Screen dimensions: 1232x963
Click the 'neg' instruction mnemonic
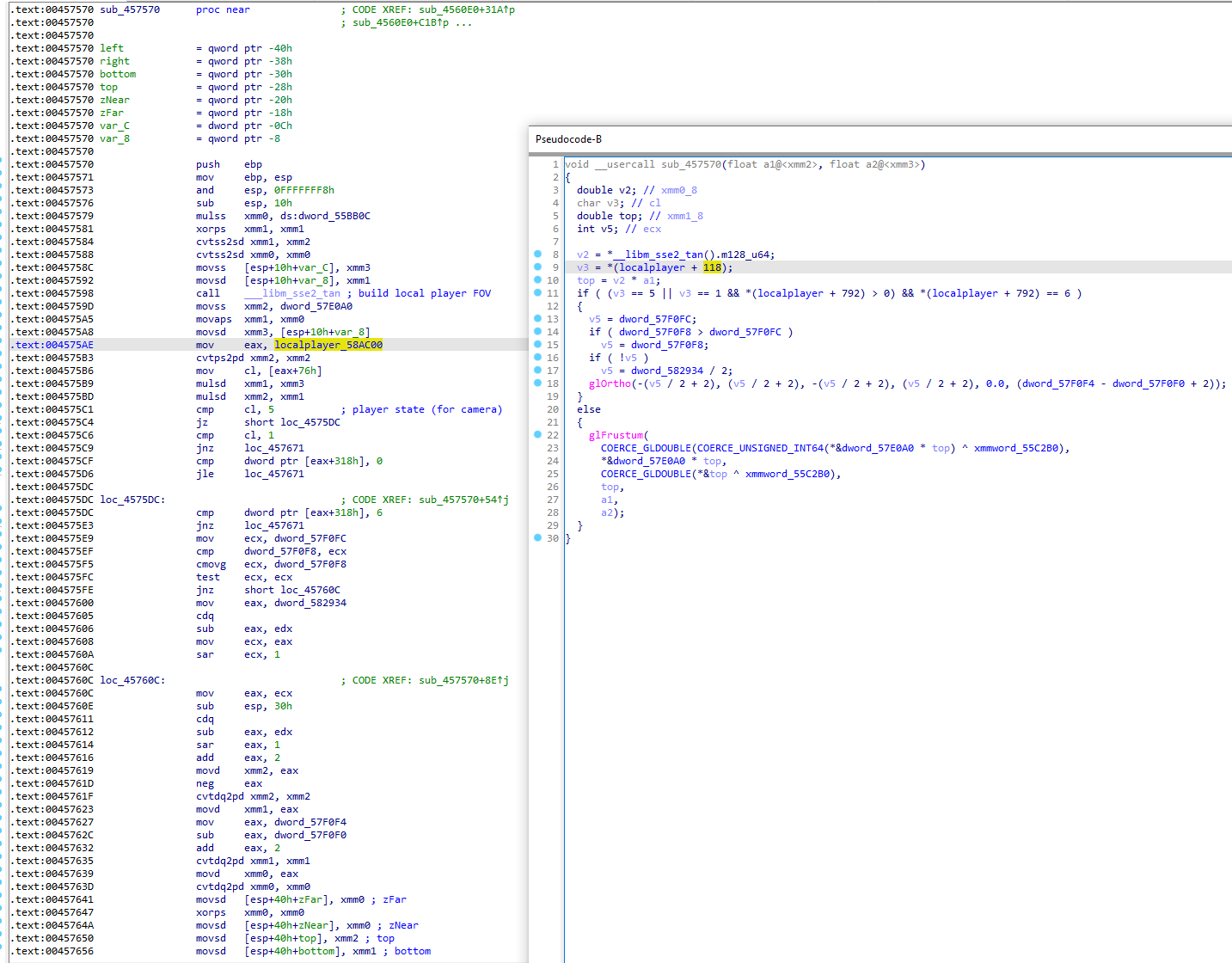pos(205,783)
